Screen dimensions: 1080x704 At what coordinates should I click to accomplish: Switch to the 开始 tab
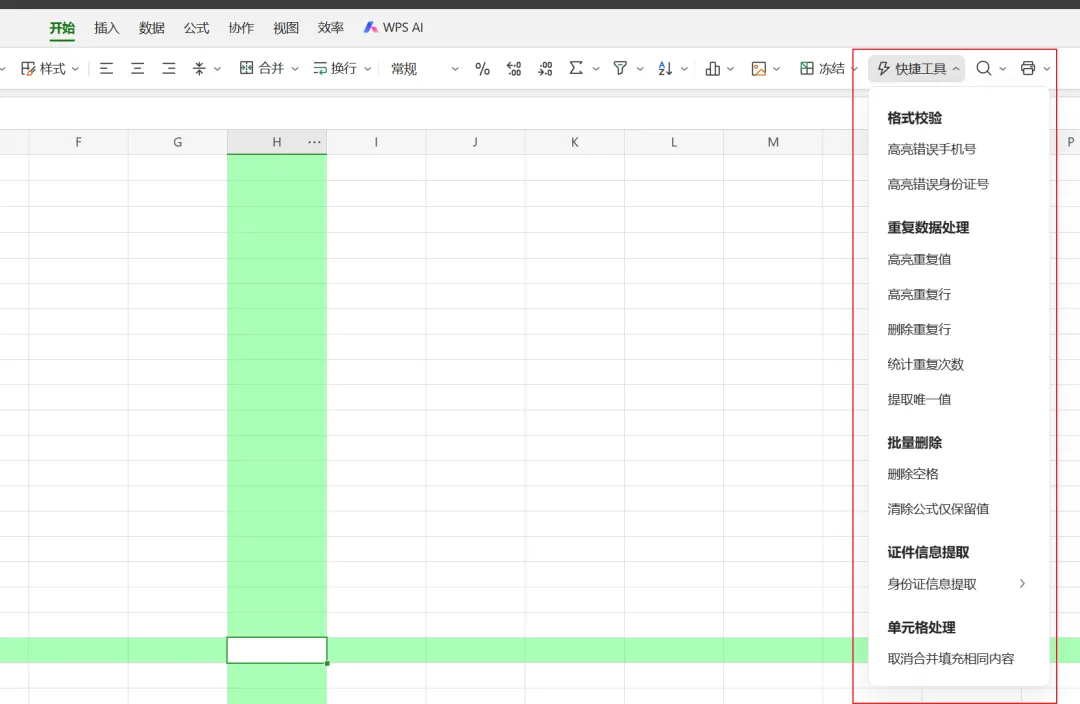tap(62, 28)
